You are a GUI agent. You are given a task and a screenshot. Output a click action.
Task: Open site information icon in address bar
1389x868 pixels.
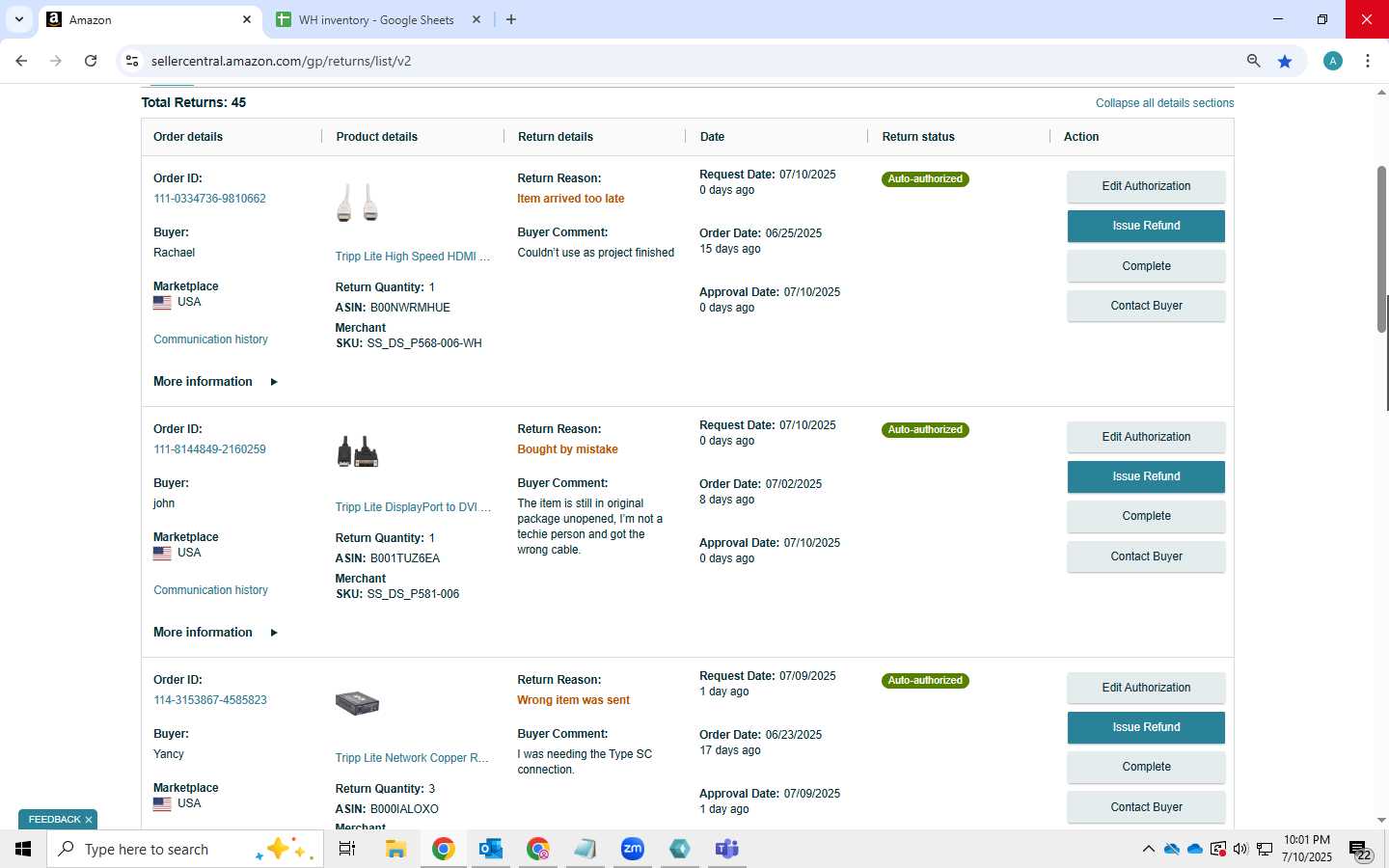tap(132, 61)
